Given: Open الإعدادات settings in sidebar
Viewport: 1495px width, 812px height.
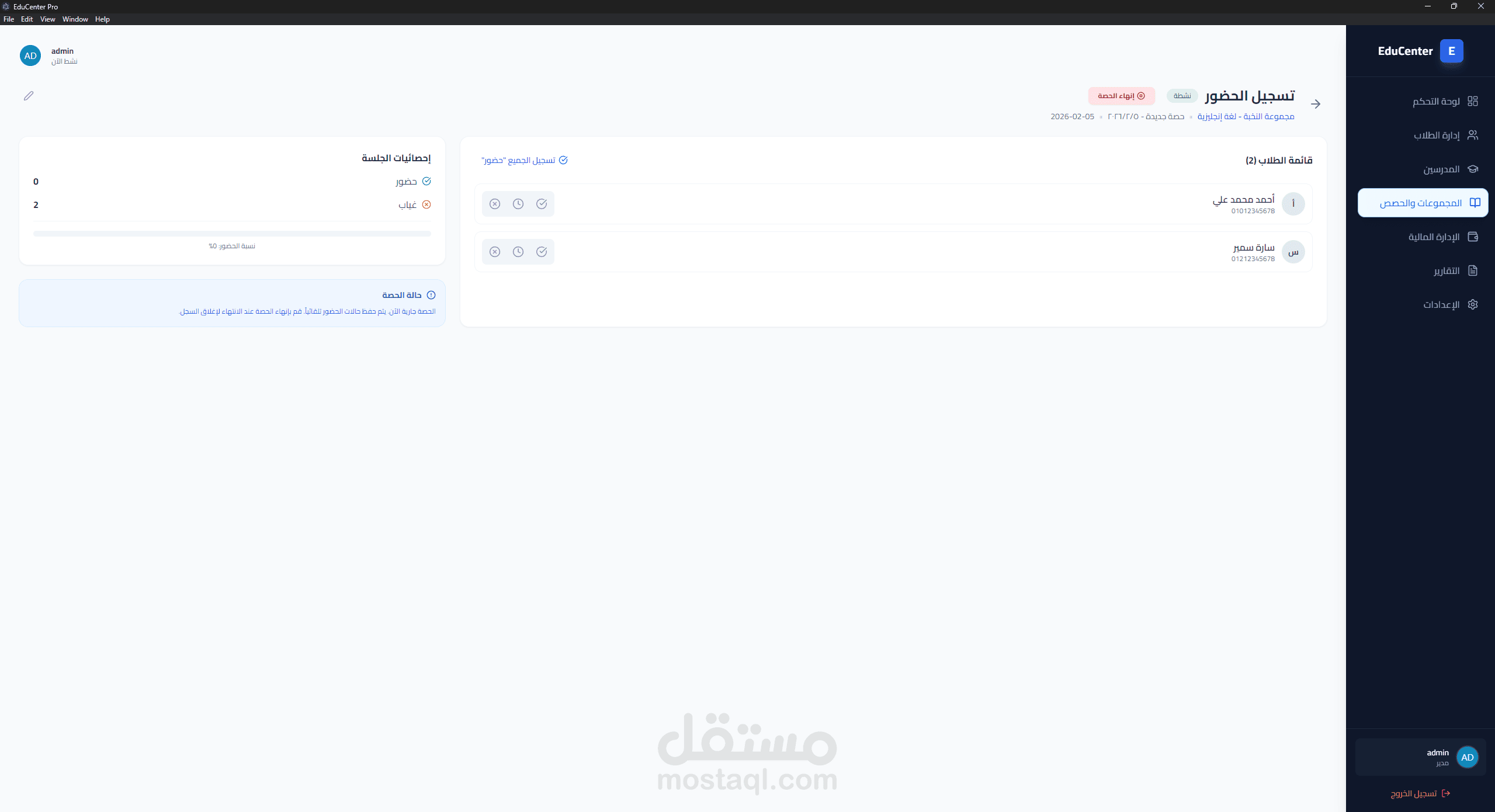Looking at the screenshot, I should (x=1449, y=304).
